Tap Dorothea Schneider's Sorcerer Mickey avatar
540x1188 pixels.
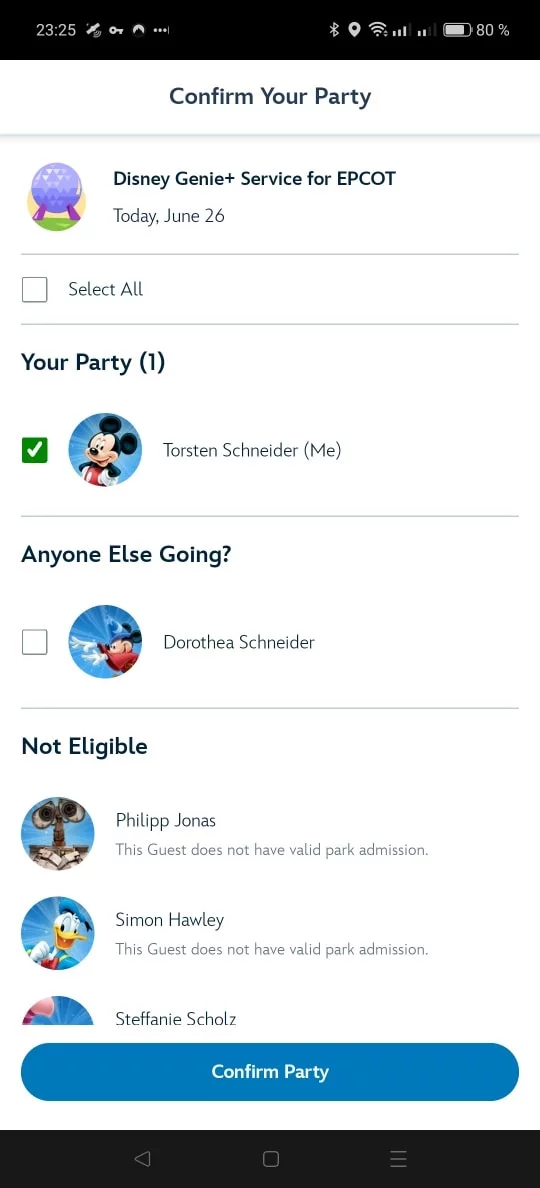coord(105,642)
